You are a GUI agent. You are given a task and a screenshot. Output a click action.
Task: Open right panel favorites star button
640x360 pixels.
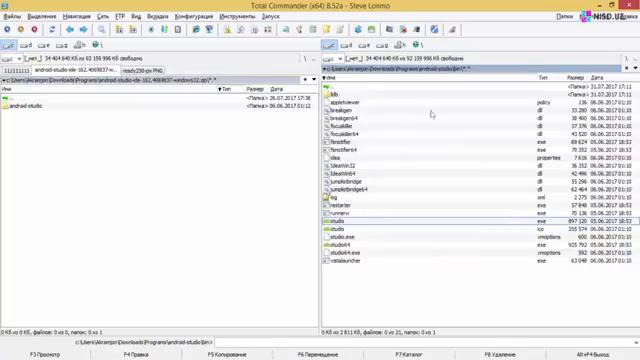coord(627,68)
